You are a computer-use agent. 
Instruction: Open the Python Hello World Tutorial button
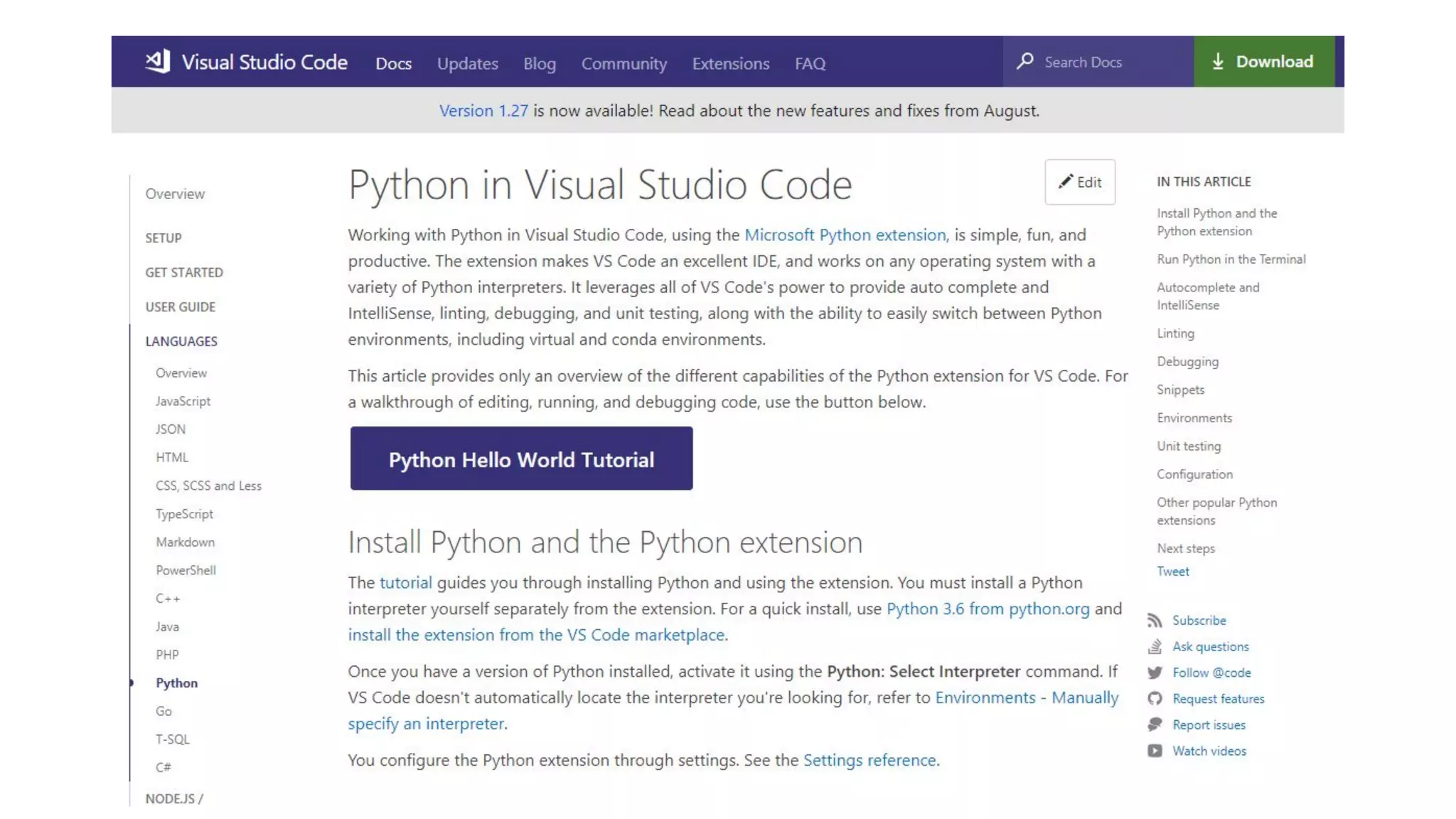(521, 459)
